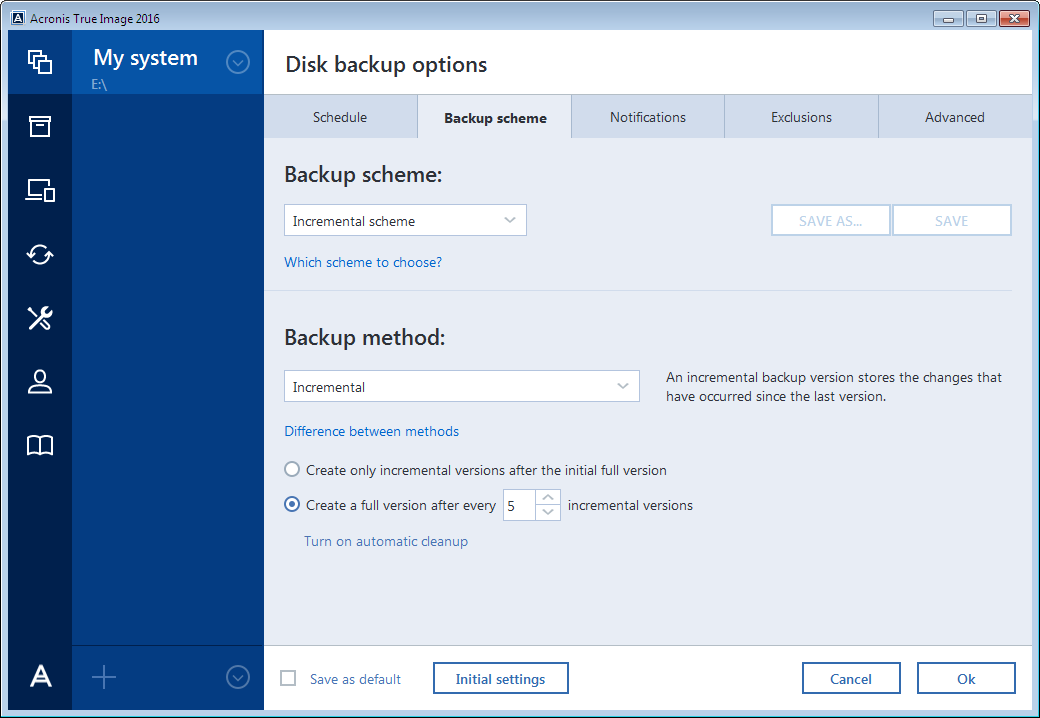
Task: Click the 'Turn on automatic cleanup' link
Action: pyautogui.click(x=386, y=541)
